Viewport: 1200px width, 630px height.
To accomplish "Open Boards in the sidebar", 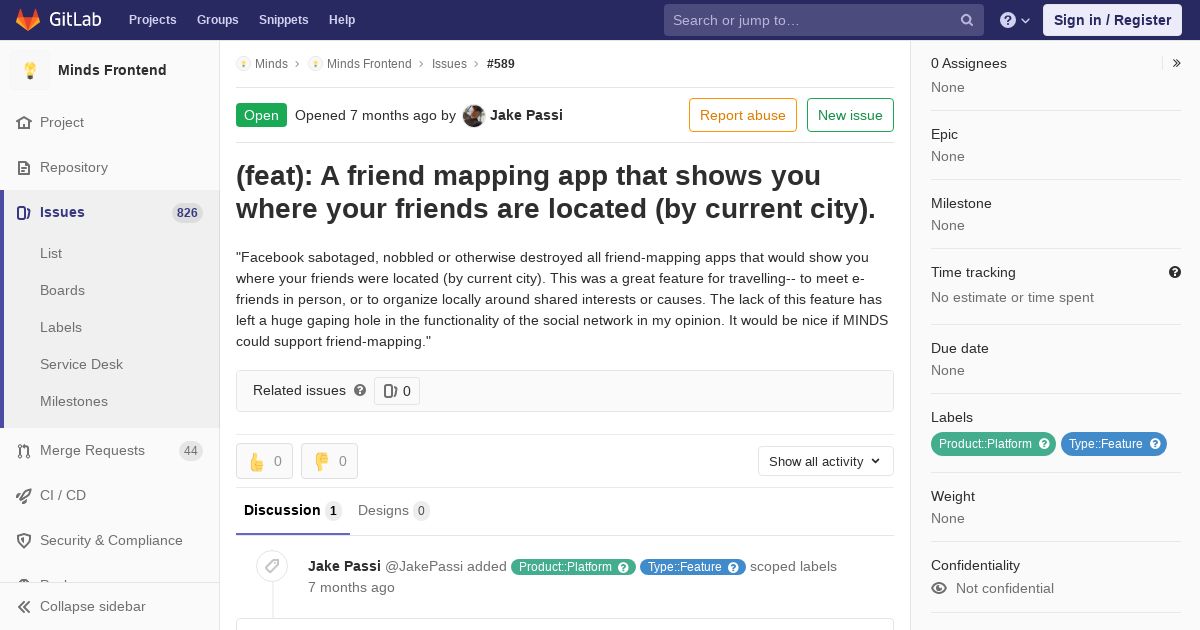I will pyautogui.click(x=62, y=291).
